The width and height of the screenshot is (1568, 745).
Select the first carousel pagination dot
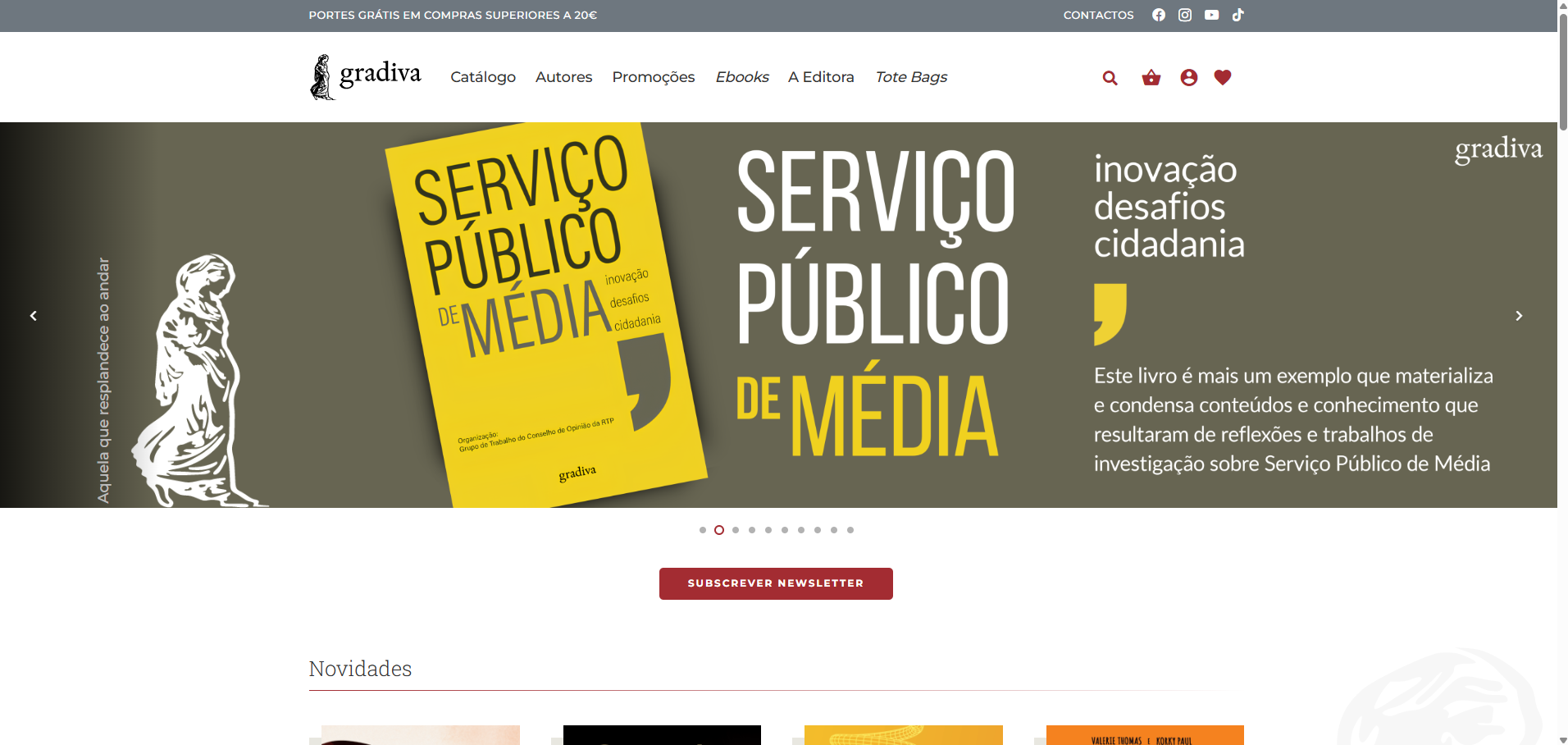pos(703,530)
